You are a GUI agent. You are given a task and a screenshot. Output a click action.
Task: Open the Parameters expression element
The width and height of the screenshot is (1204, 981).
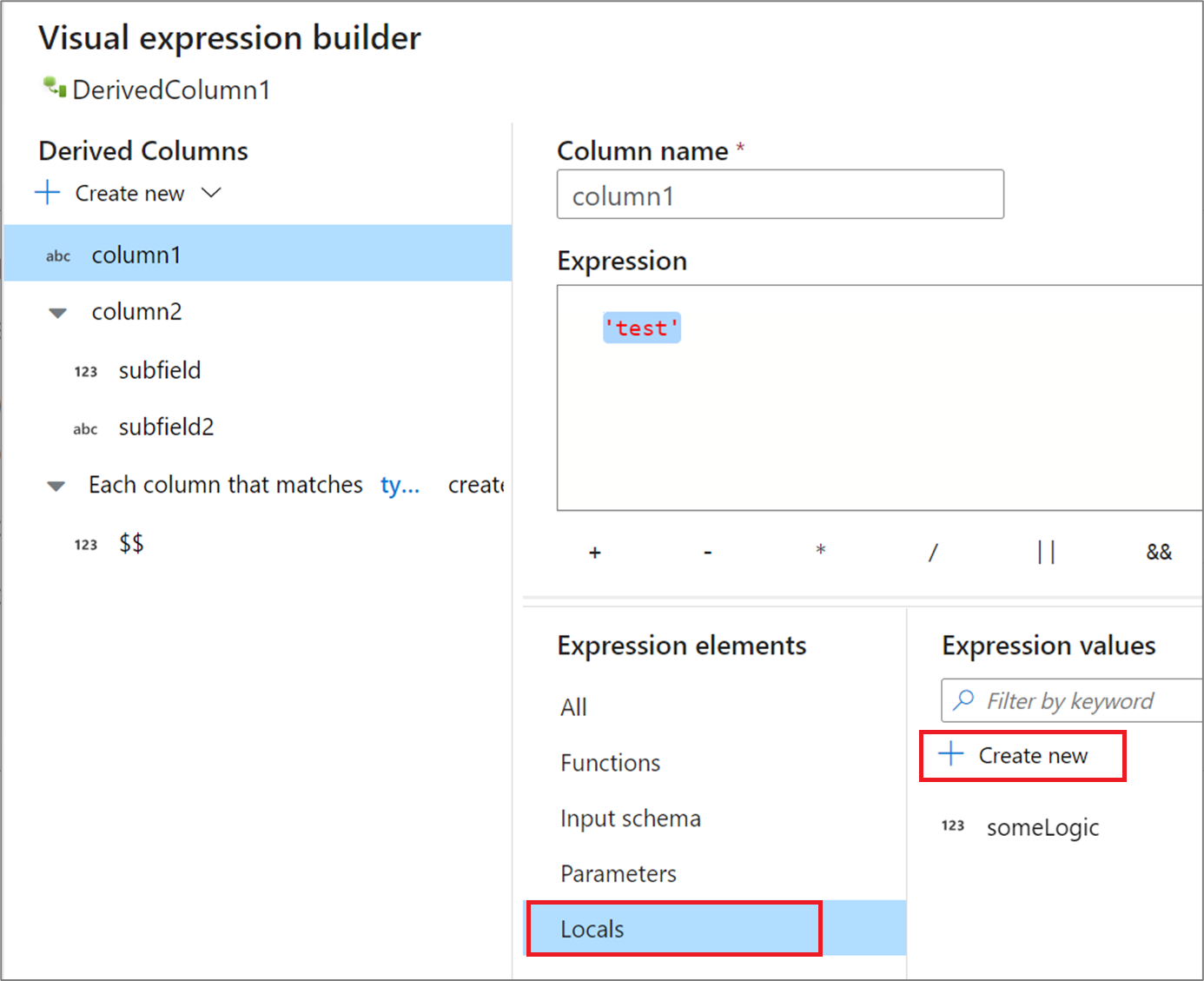coord(618,873)
